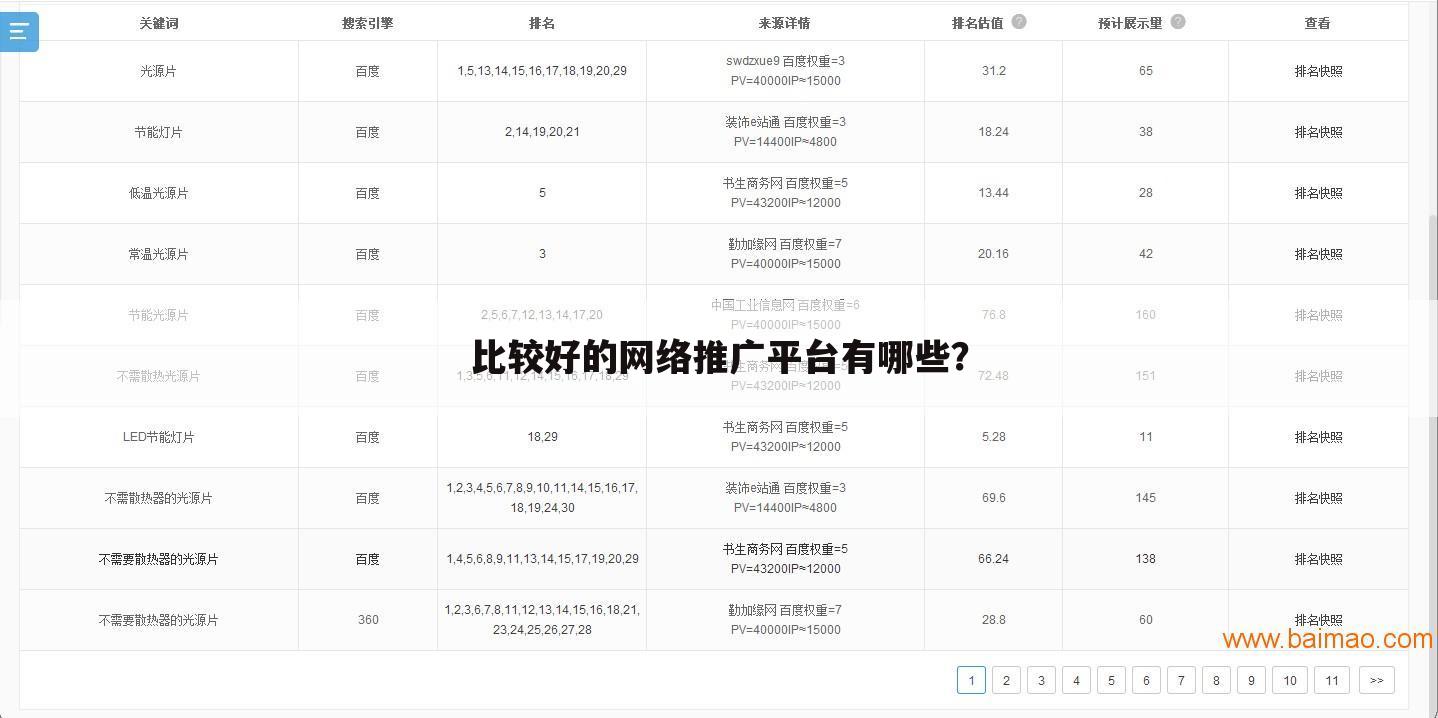View help tooltip for 预计展示量 column
The width and height of the screenshot is (1438, 718).
(1177, 21)
